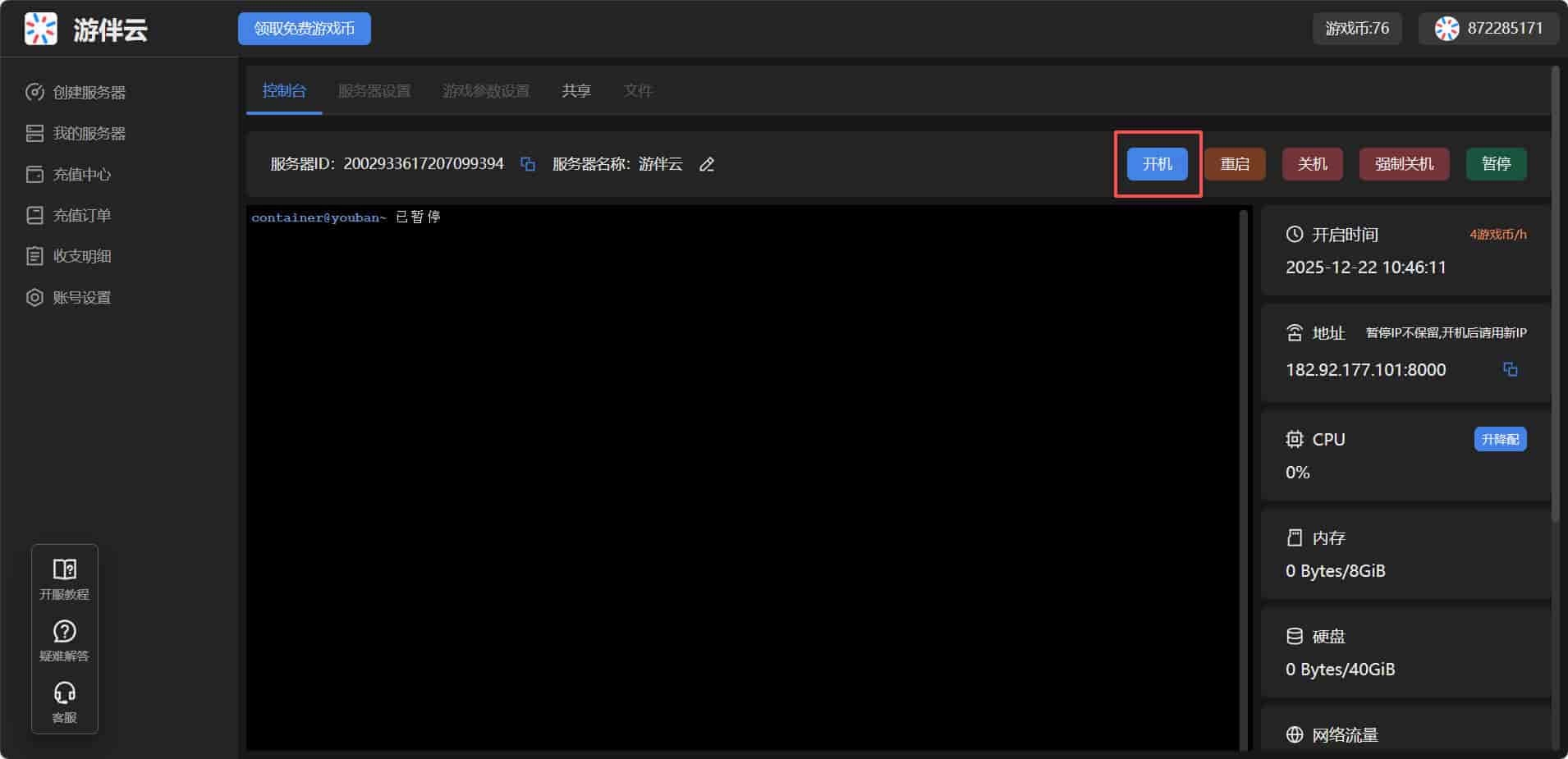Pause the server with 暂停 button
Viewport: 1568px width, 759px height.
pyautogui.click(x=1496, y=164)
